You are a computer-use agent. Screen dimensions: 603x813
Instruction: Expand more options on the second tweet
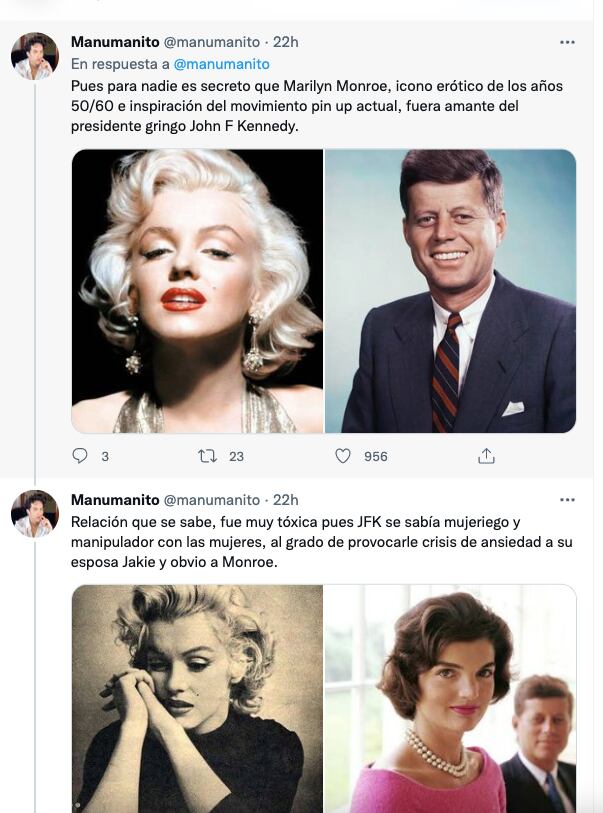click(x=567, y=500)
